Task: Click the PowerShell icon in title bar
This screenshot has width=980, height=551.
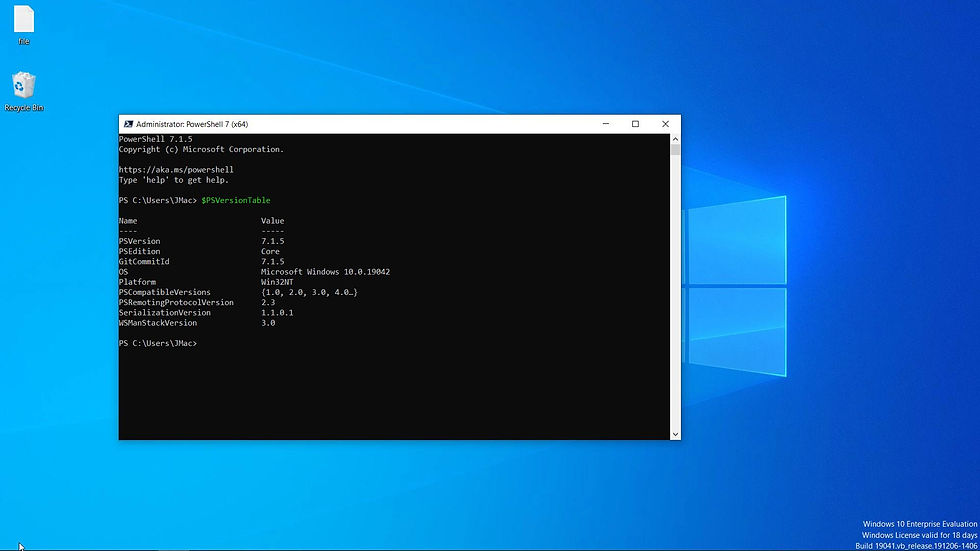Action: [x=128, y=124]
